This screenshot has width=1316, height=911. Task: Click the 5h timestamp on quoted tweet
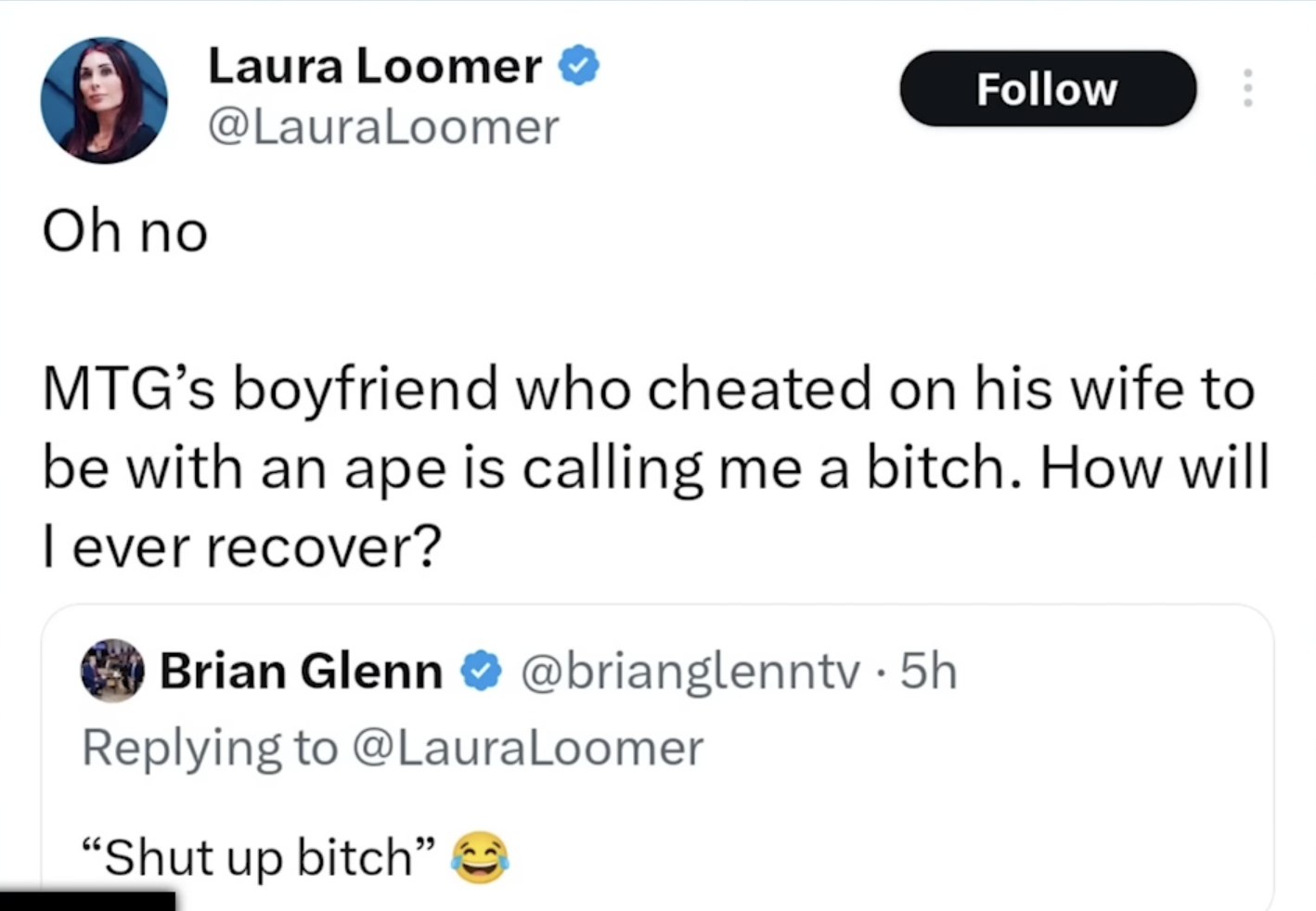click(928, 671)
